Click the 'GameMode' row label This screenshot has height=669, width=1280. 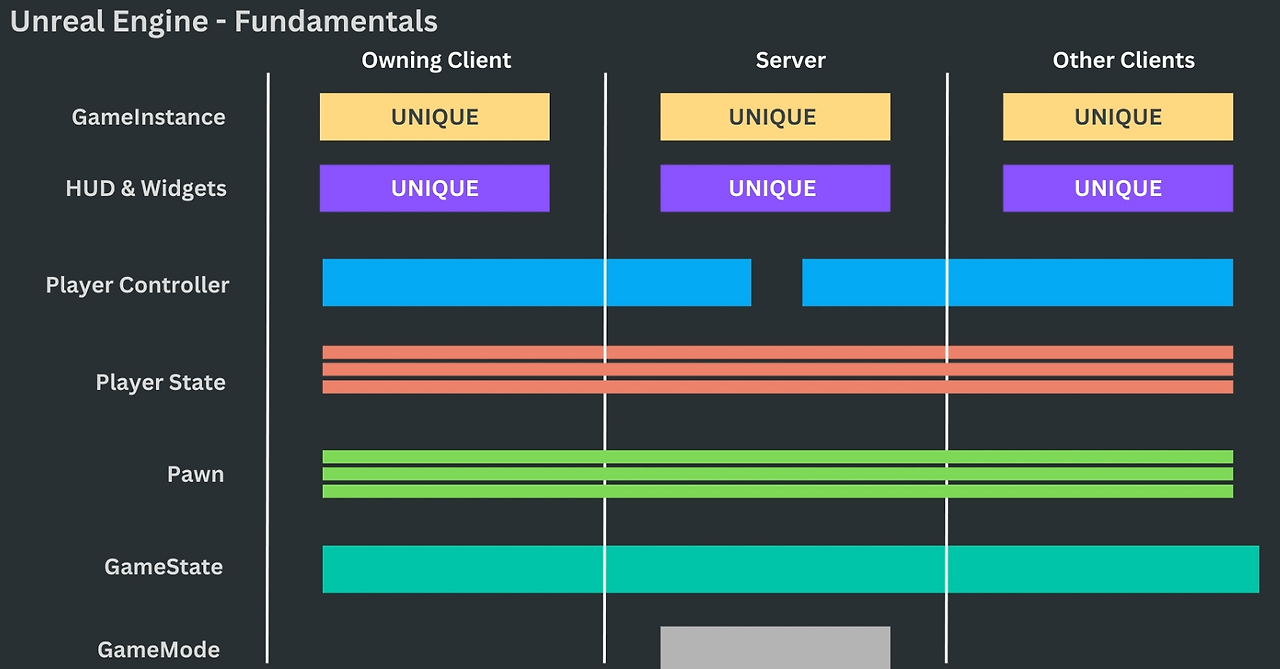pyautogui.click(x=158, y=650)
